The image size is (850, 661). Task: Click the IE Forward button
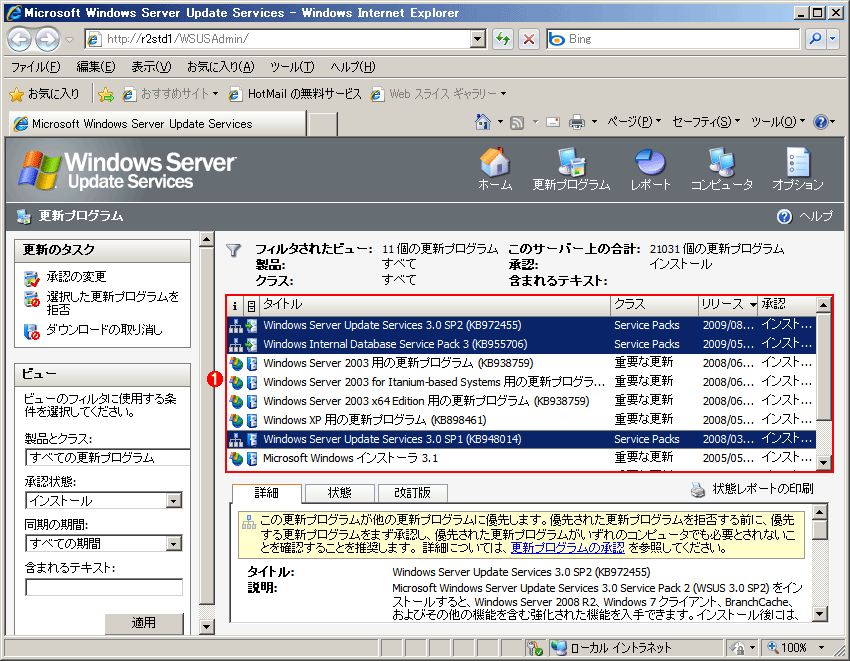48,39
